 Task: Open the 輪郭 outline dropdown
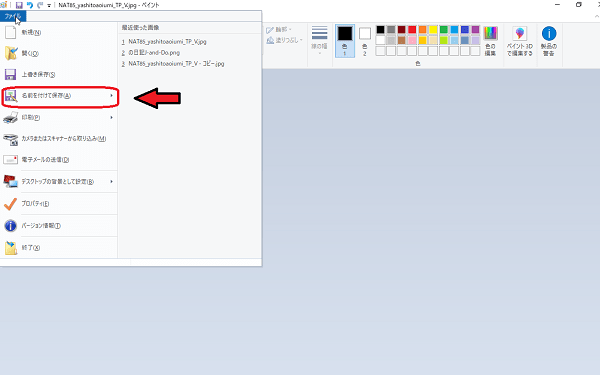point(279,30)
